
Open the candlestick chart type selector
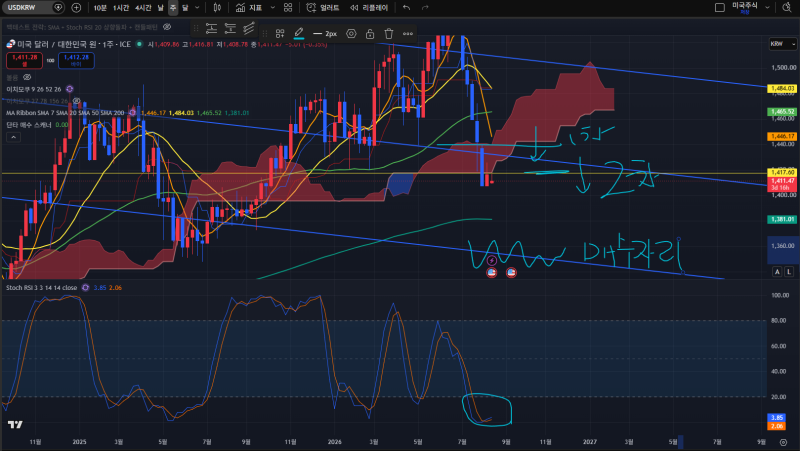coord(217,8)
